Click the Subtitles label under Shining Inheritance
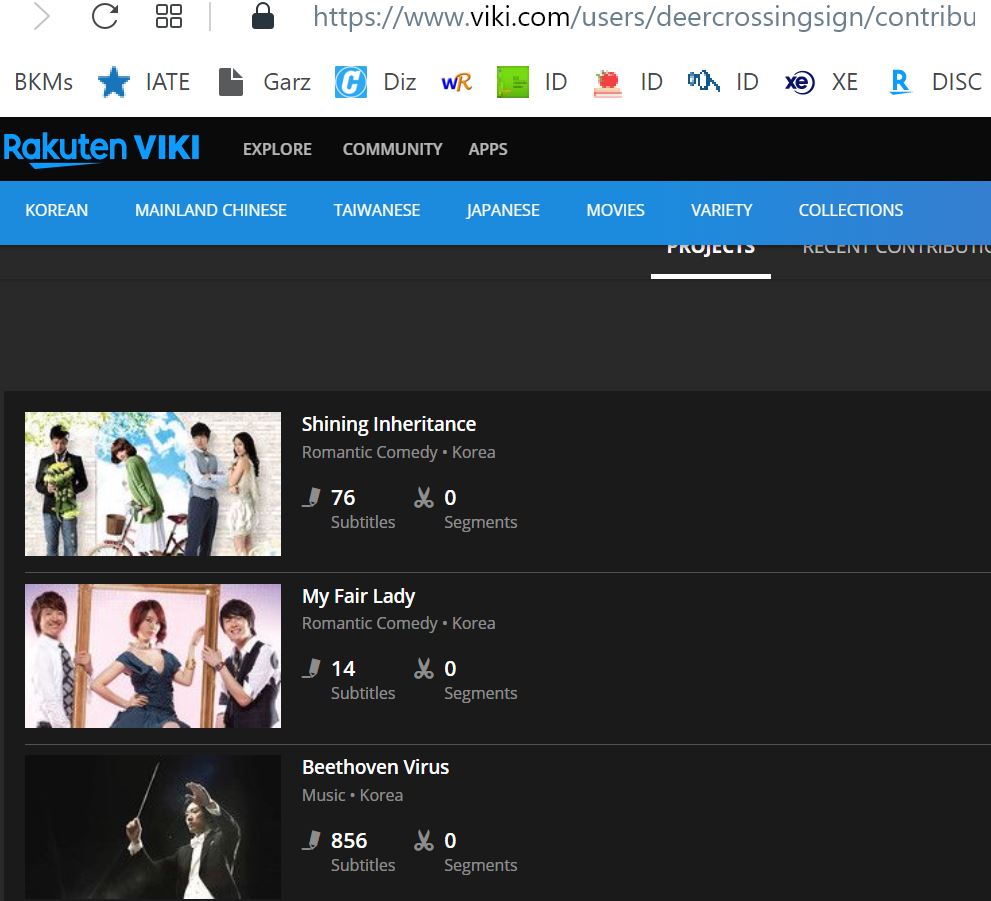 coord(363,522)
